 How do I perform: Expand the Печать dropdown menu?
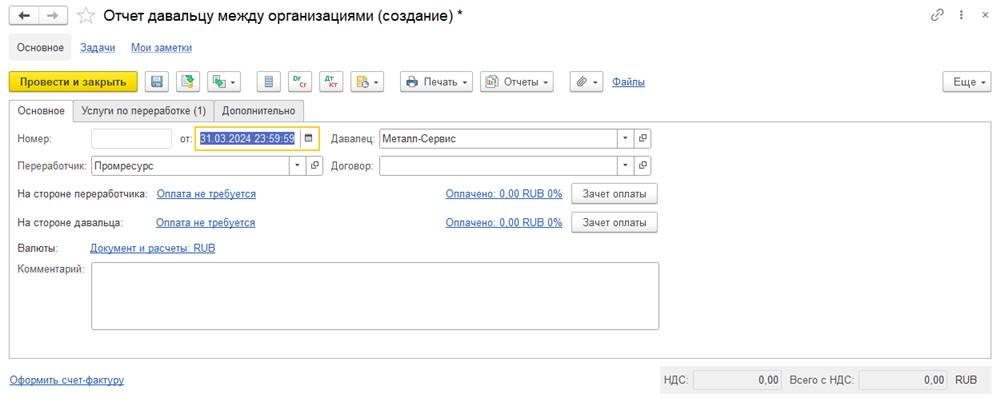(436, 82)
